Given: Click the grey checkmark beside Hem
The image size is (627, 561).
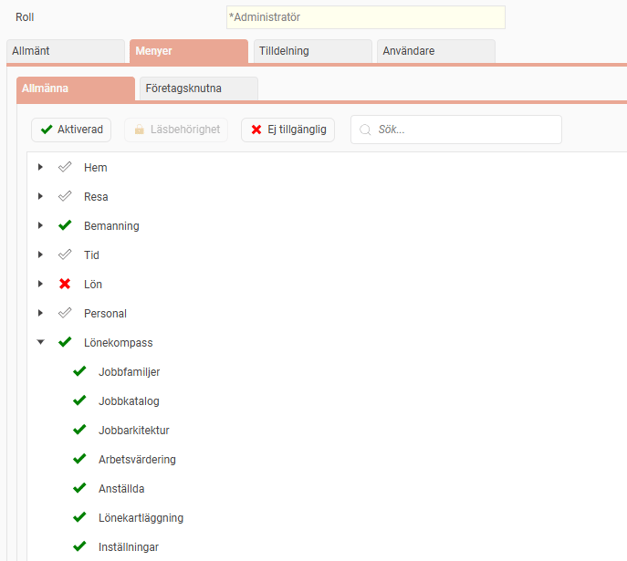Looking at the screenshot, I should tap(65, 167).
